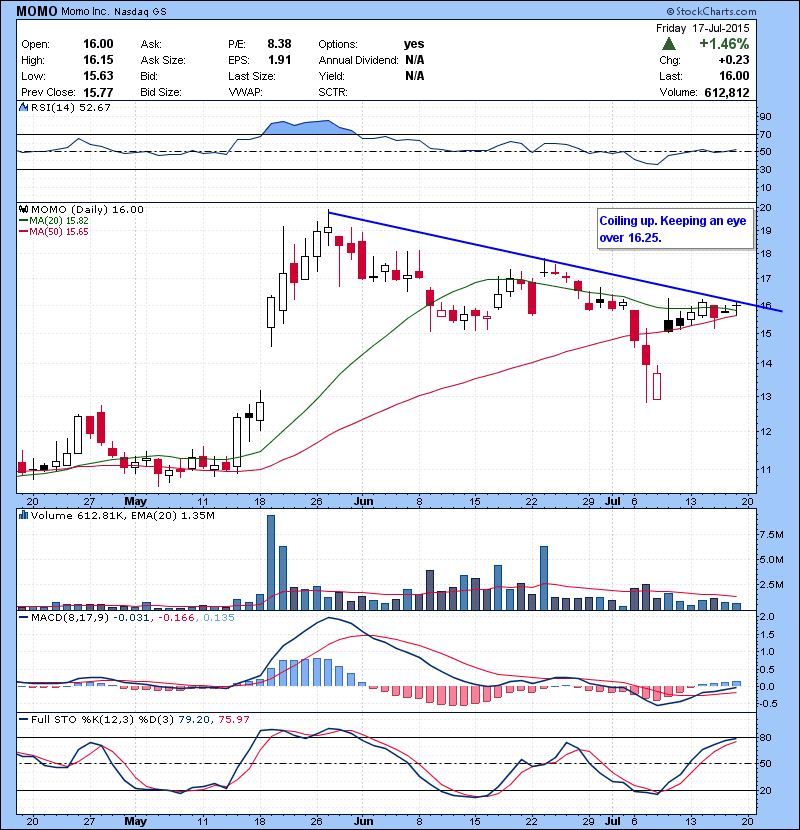Viewport: 800px width, 830px height.
Task: Click the stochastic %D value 75.97
Action: click(x=233, y=719)
